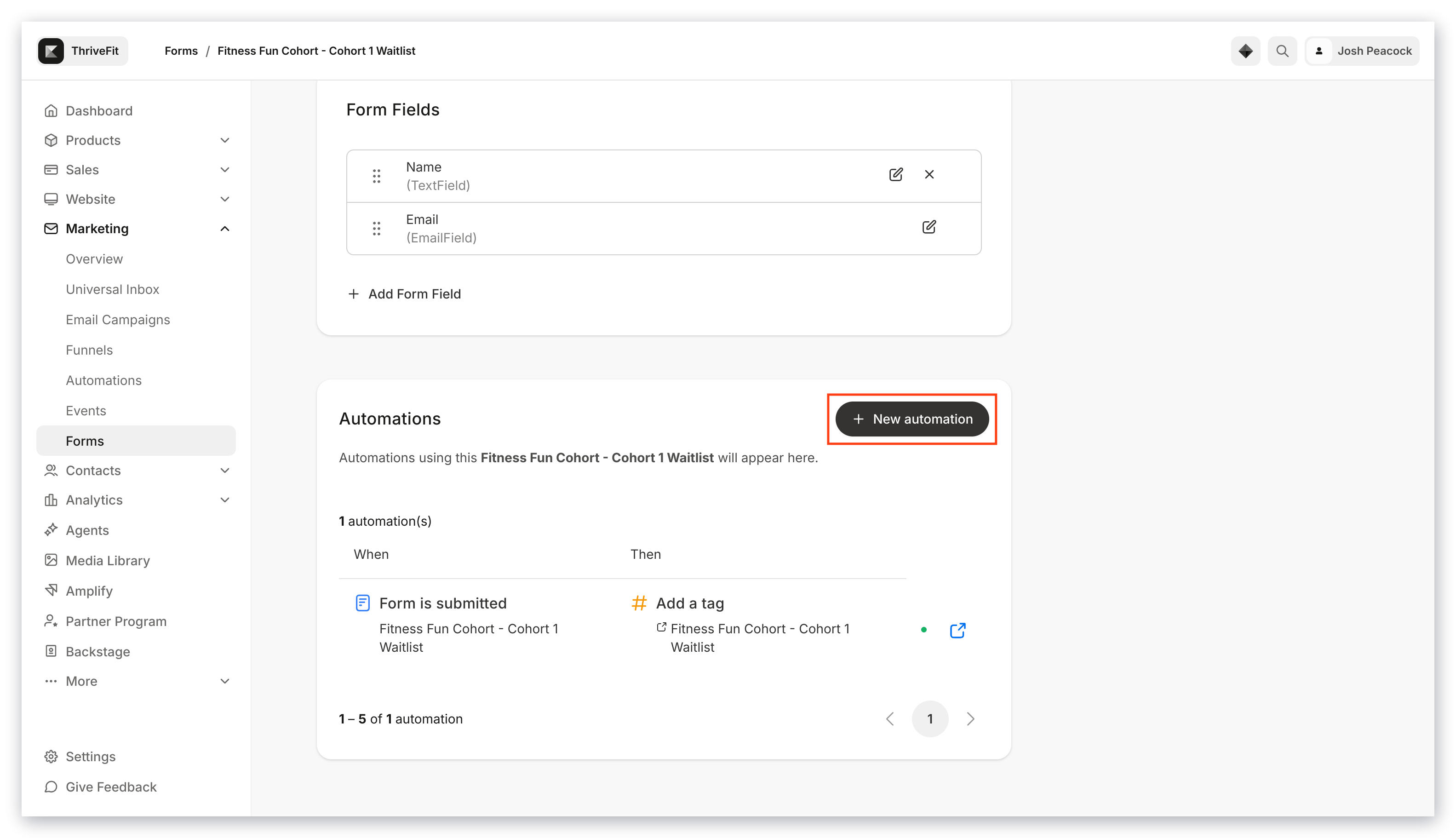
Task: Click the Contacts people icon
Action: coord(51,470)
